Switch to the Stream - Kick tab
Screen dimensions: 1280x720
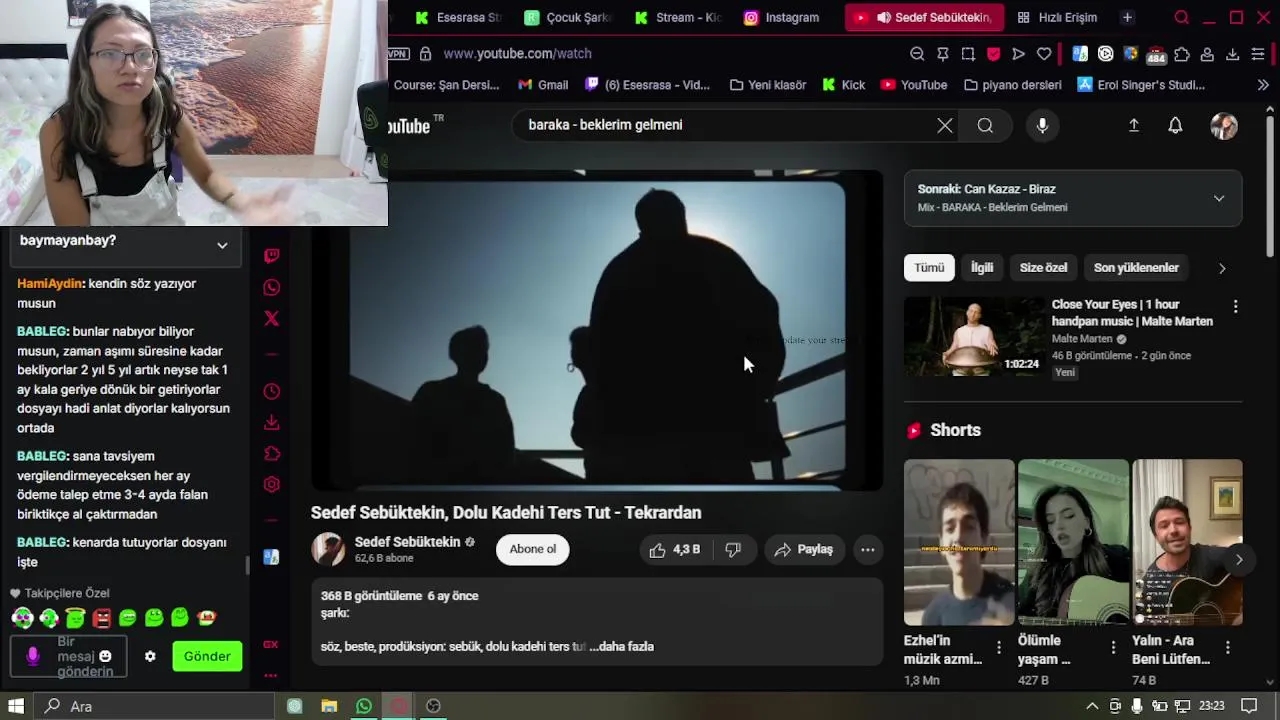[x=678, y=17]
